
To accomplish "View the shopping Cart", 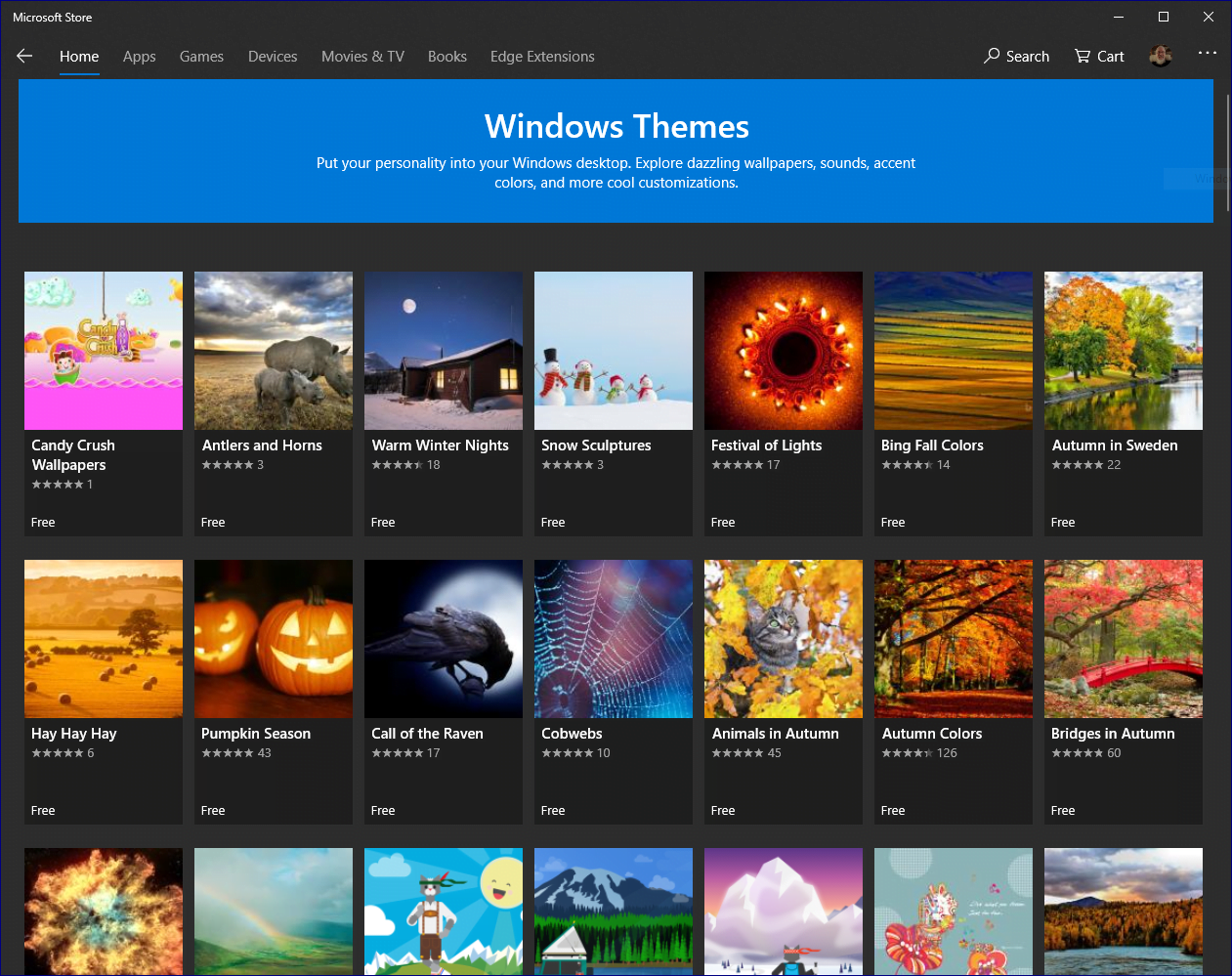I will pos(1098,56).
